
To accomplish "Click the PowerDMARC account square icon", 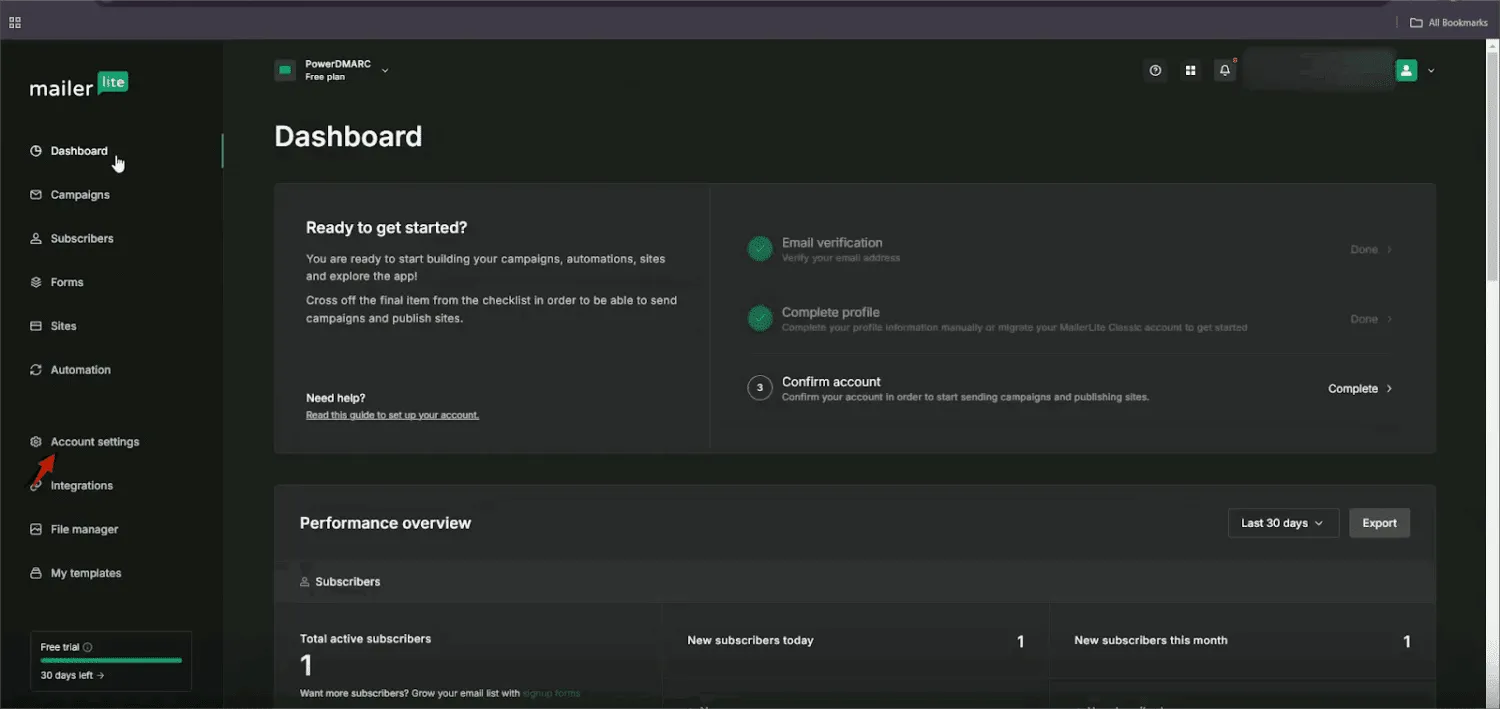I will (x=285, y=70).
